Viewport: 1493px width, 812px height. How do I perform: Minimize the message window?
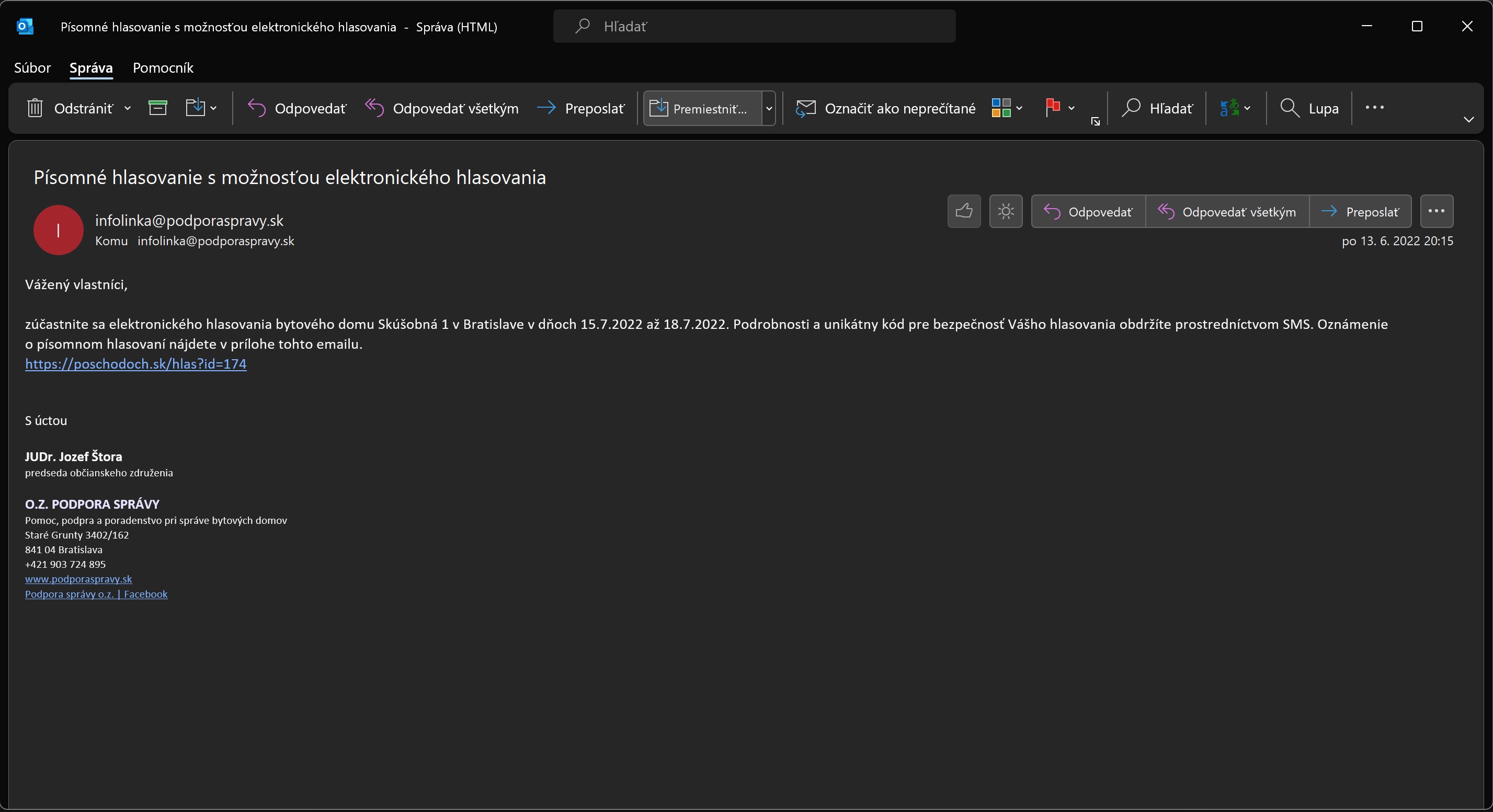click(x=1367, y=26)
